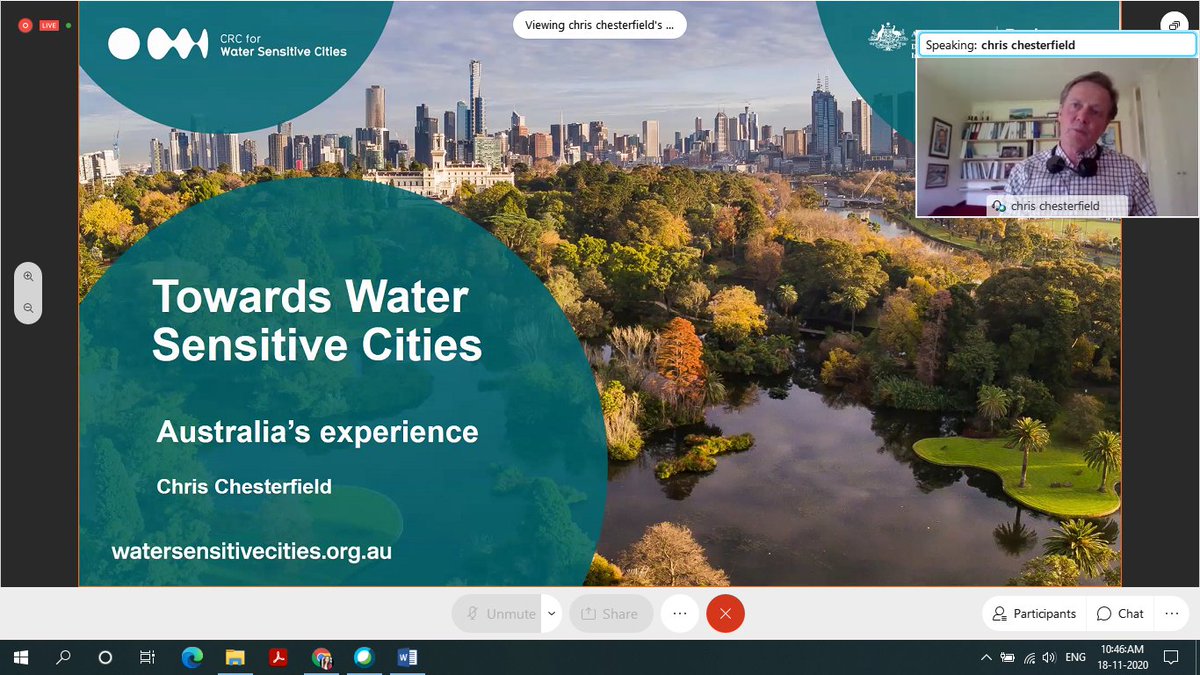The width and height of the screenshot is (1200, 675).
Task: Zoom out of the shared content
Action: pos(28,309)
